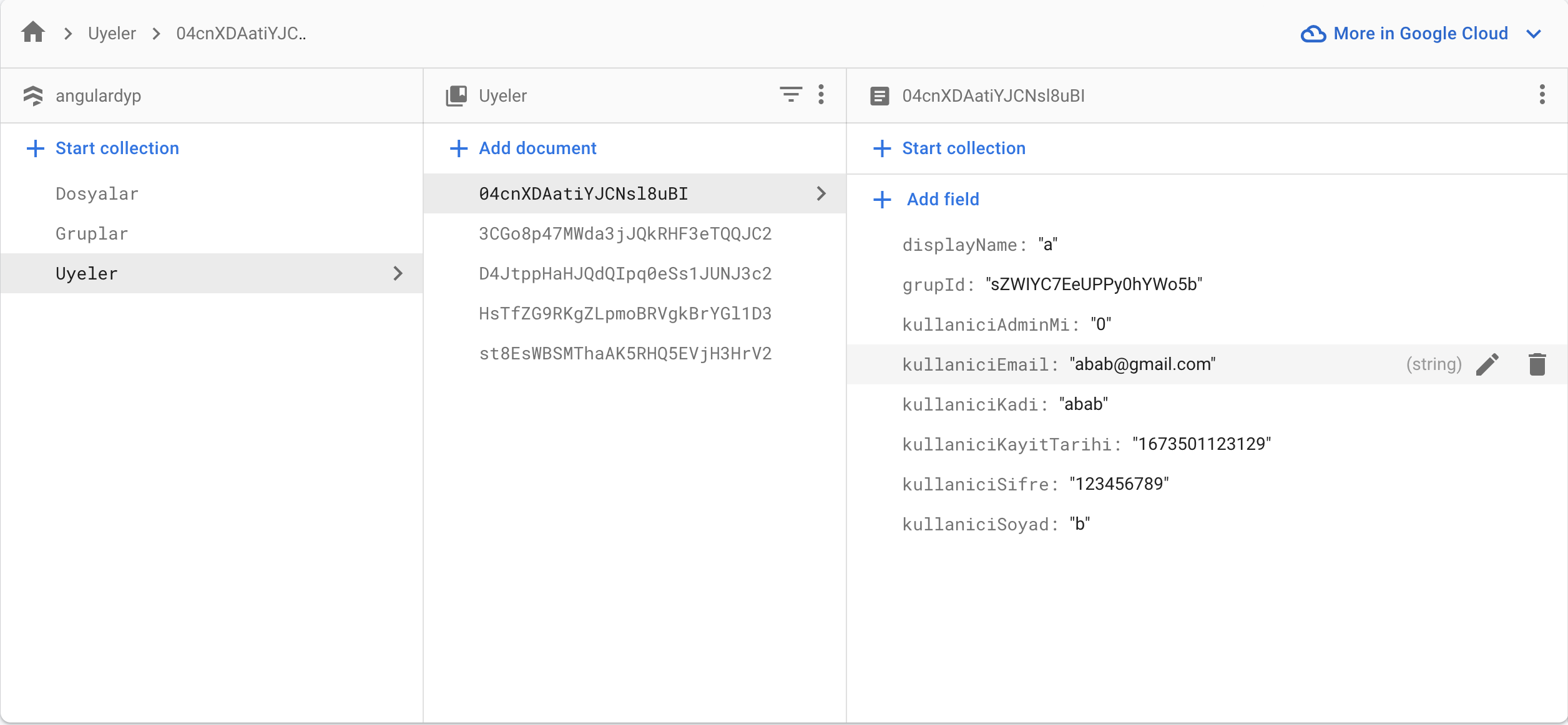This screenshot has height=725, width=1568.
Task: Edit kullaniciEmail field with pencil icon
Action: [1487, 364]
